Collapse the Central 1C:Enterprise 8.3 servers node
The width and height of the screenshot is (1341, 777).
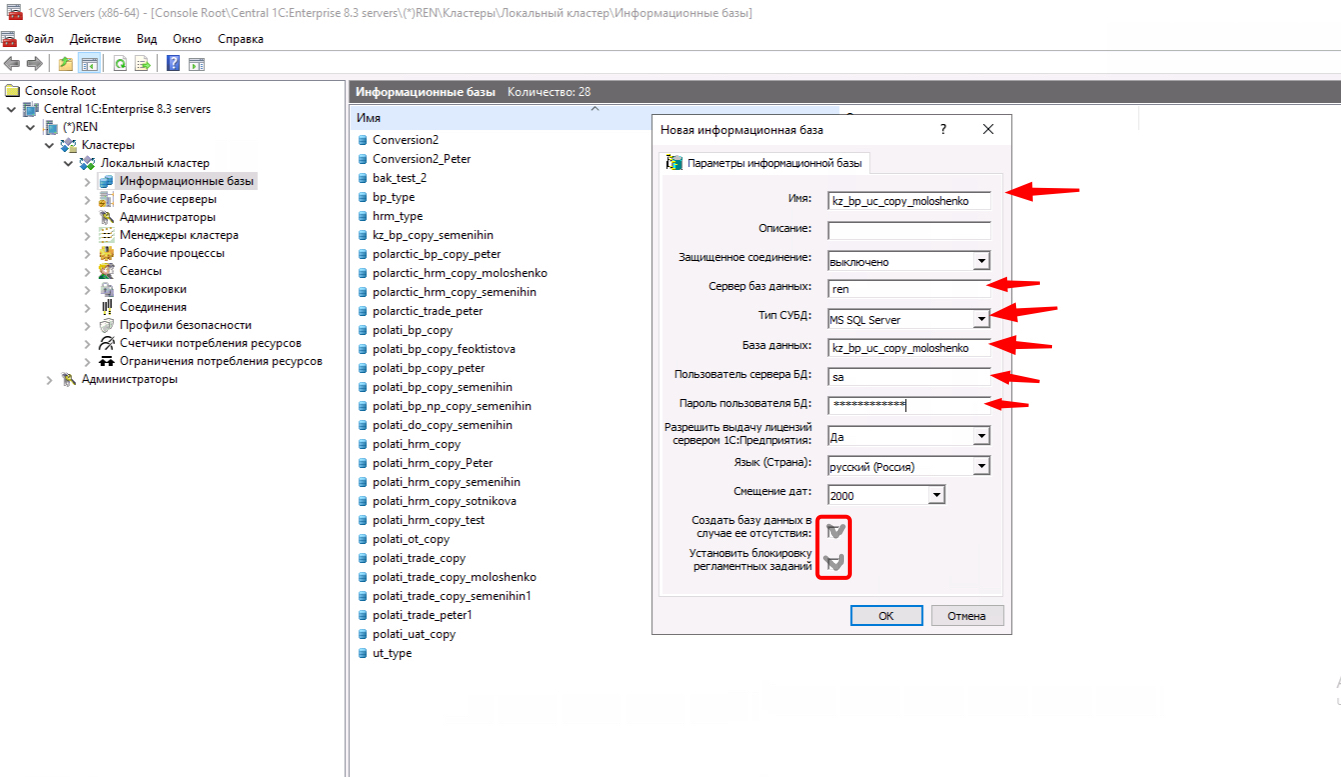pyautogui.click(x=11, y=109)
